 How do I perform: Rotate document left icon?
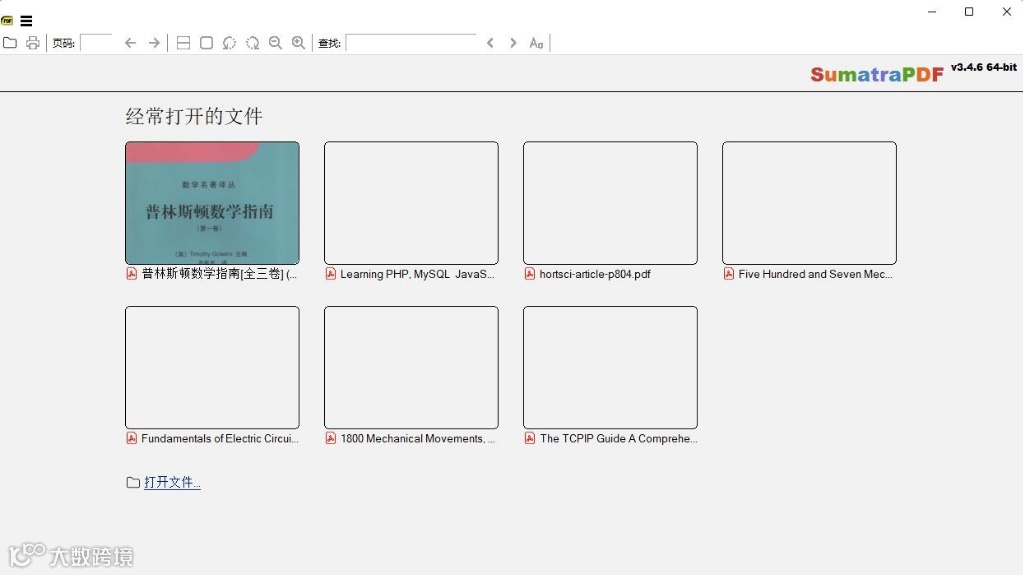tap(229, 43)
